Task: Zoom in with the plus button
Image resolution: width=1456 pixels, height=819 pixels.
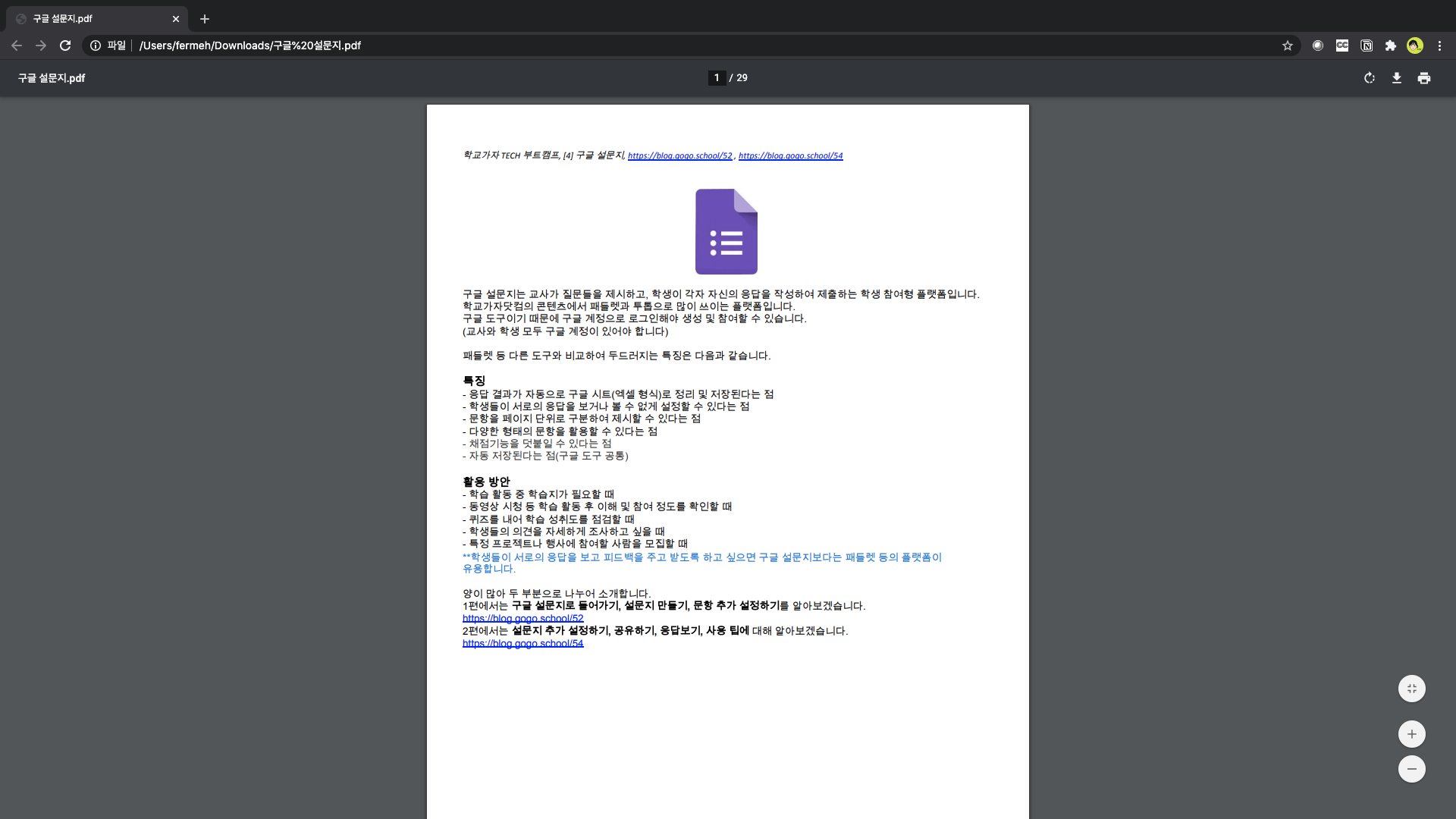Action: (x=1411, y=734)
